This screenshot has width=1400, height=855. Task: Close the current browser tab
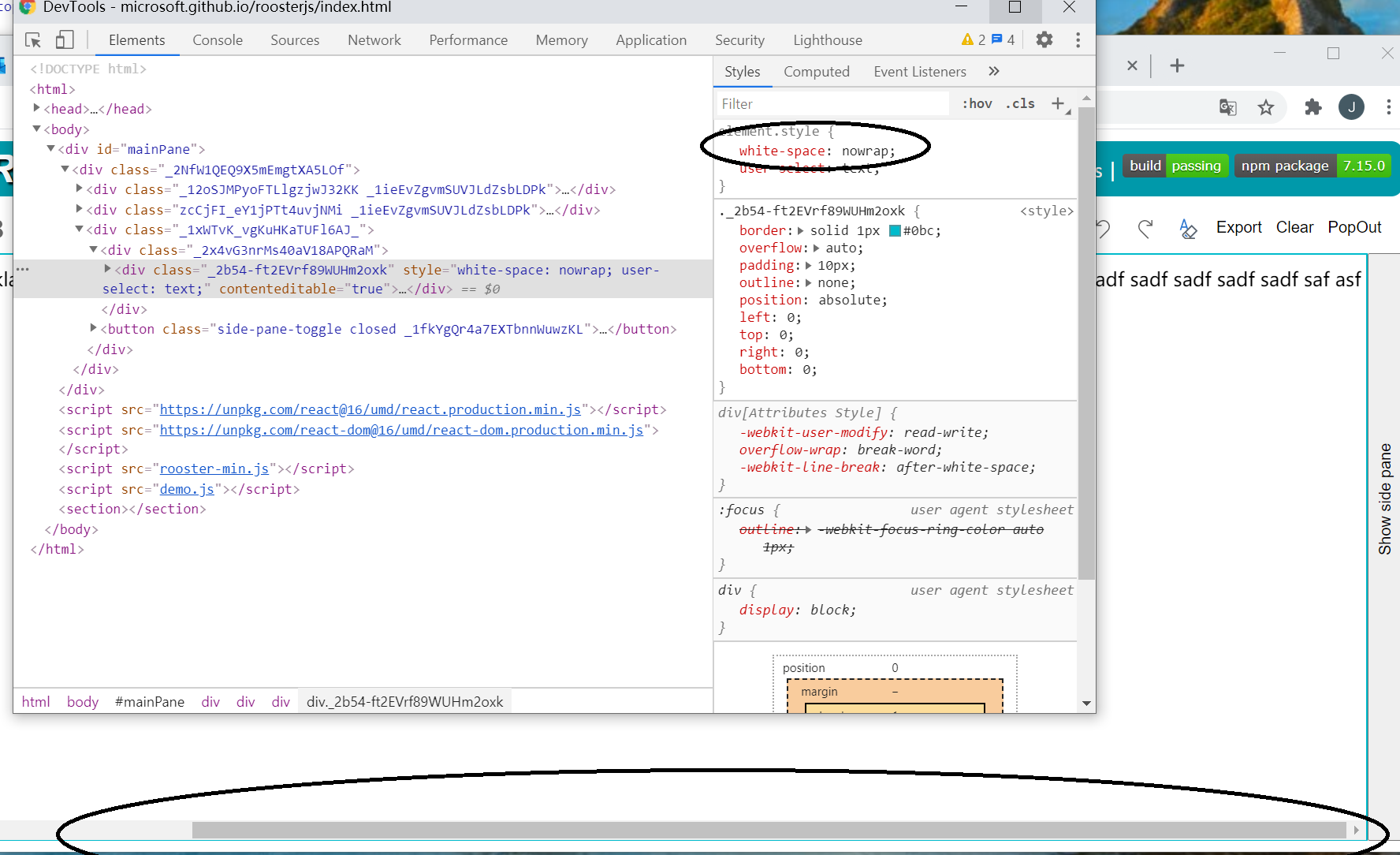pyautogui.click(x=1132, y=65)
